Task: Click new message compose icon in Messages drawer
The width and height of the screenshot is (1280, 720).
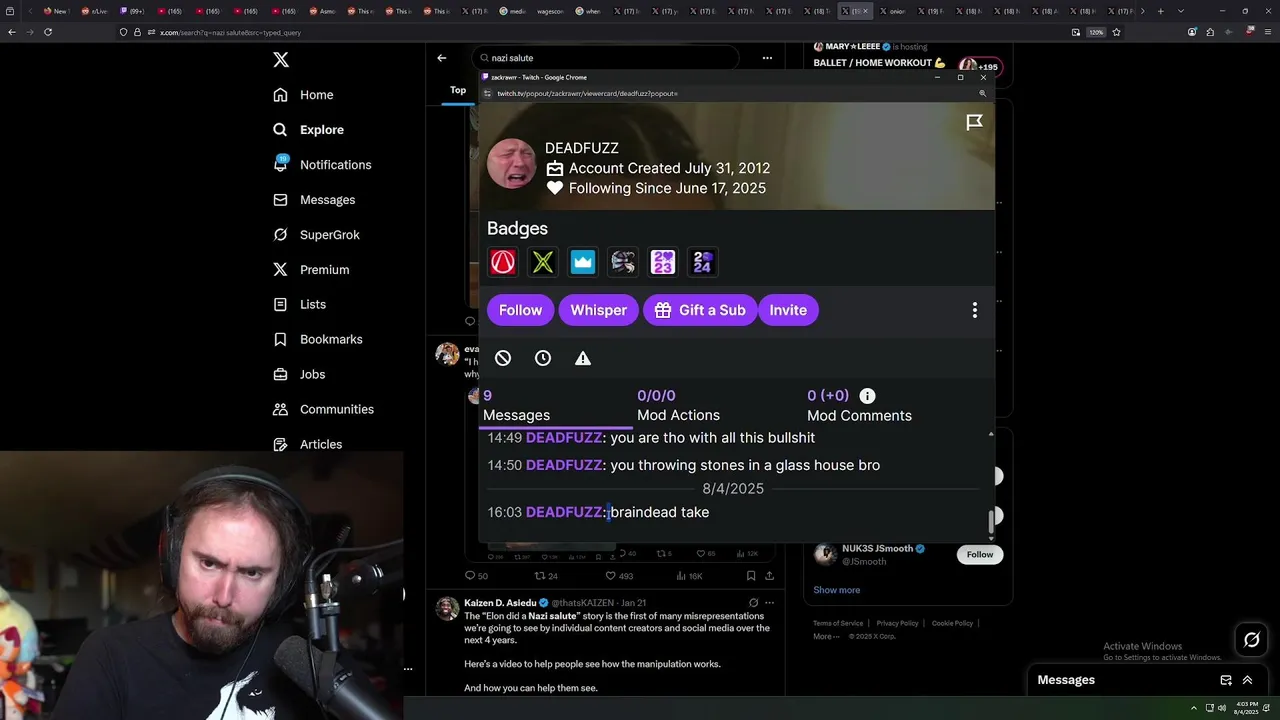Action: coord(1226,680)
